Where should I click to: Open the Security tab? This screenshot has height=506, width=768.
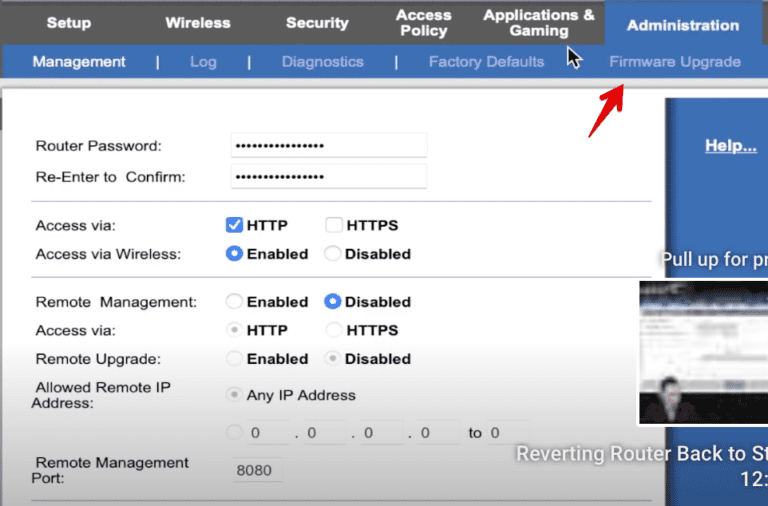point(317,23)
